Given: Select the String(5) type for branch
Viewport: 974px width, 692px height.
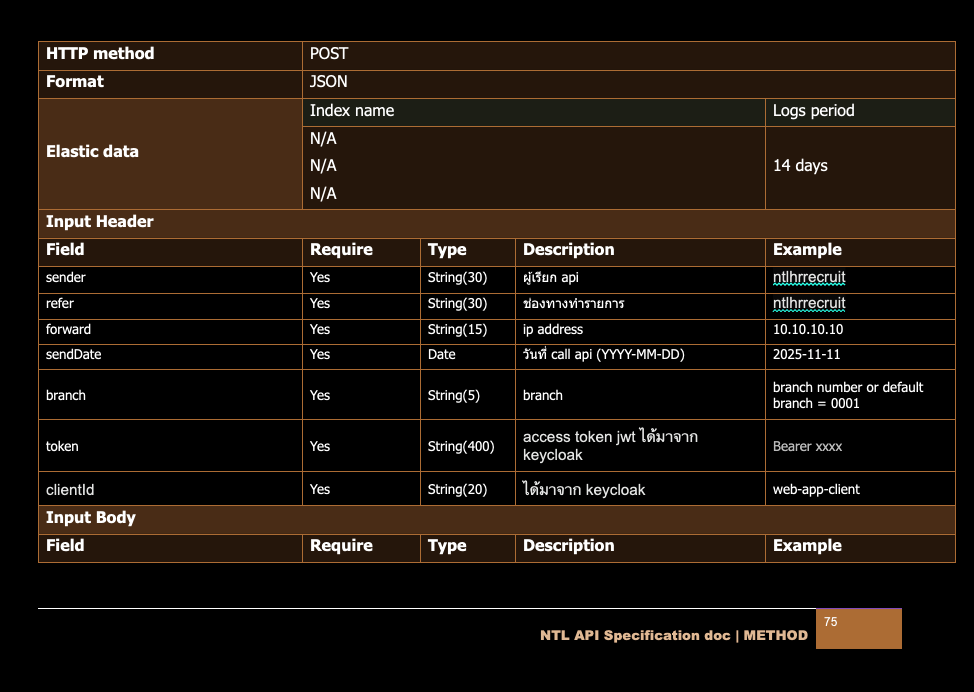Looking at the screenshot, I should click(x=453, y=396).
